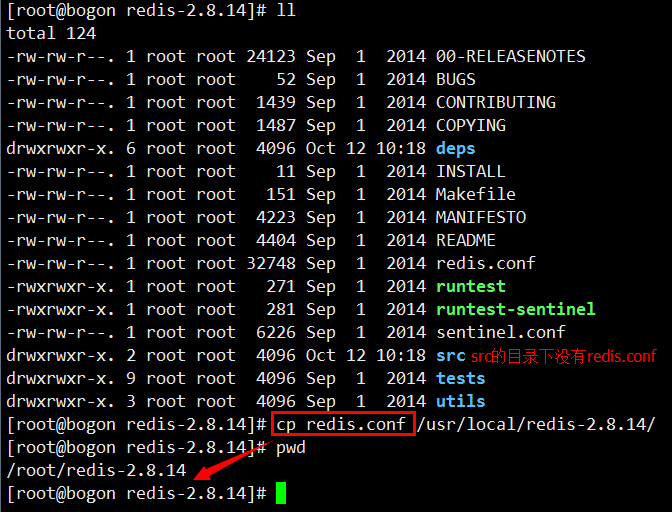The width and height of the screenshot is (672, 512).
Task: Click the green 'runtest' executable name
Action: 471,286
